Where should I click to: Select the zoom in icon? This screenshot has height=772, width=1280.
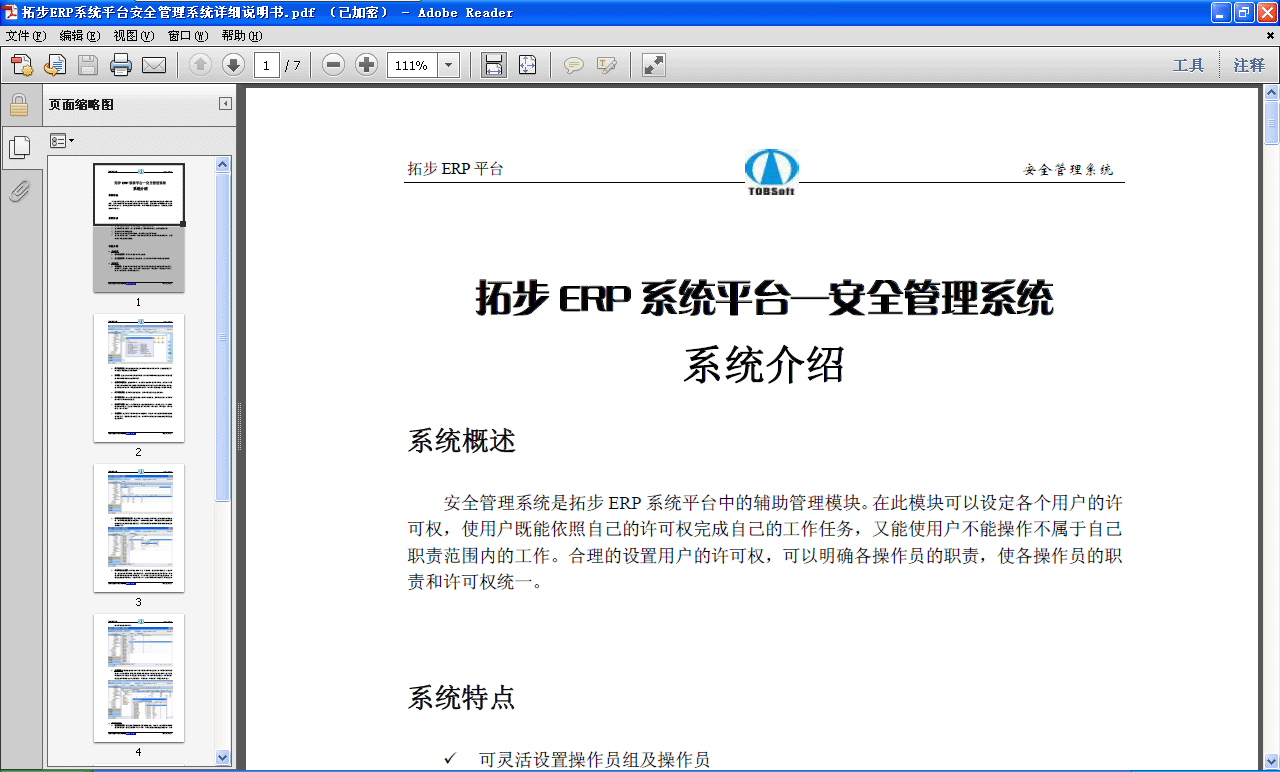pos(366,64)
